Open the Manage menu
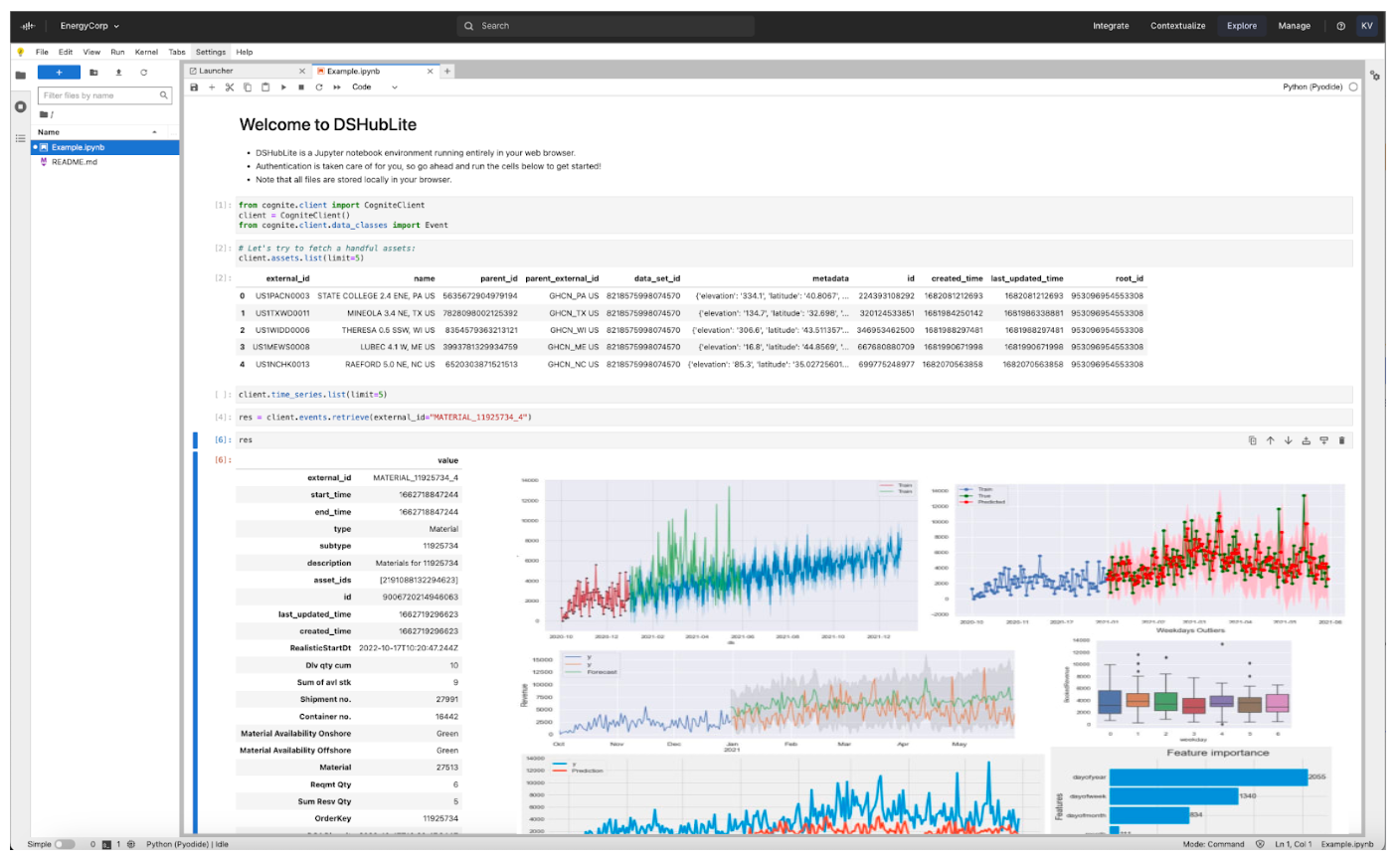The width and height of the screenshot is (1400, 861). pos(1295,26)
